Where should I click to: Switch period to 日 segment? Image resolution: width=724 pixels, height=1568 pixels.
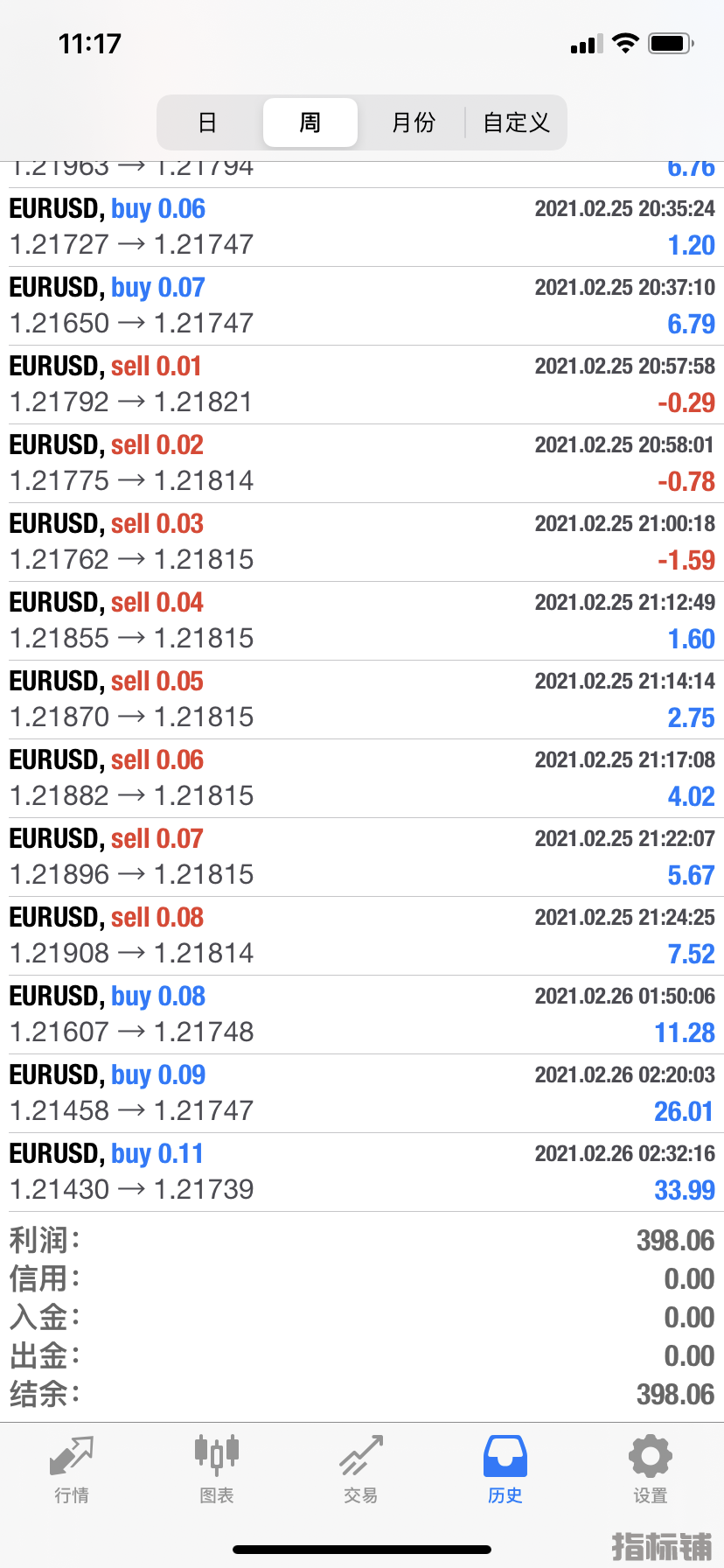207,122
